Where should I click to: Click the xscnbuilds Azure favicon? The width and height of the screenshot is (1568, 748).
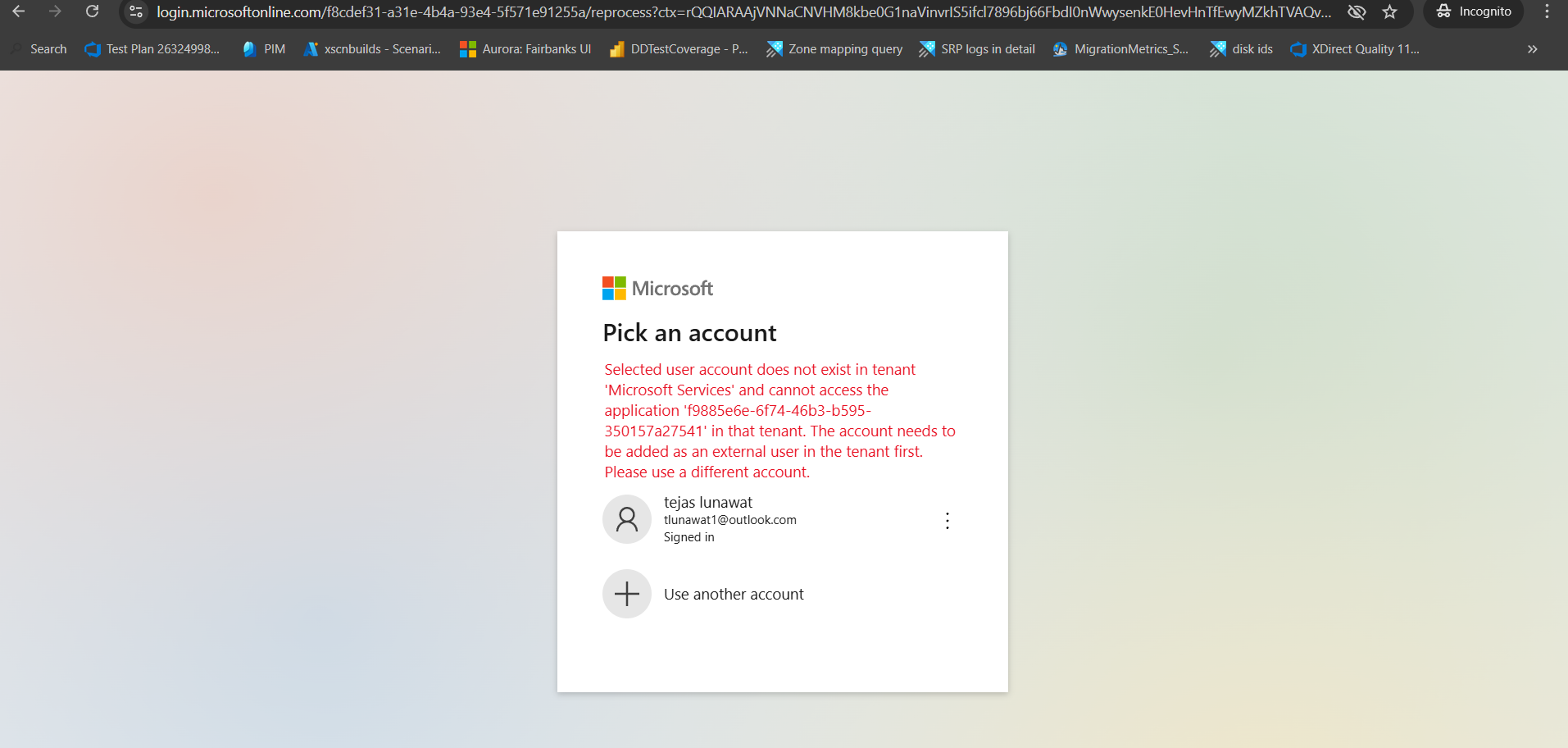pos(311,49)
